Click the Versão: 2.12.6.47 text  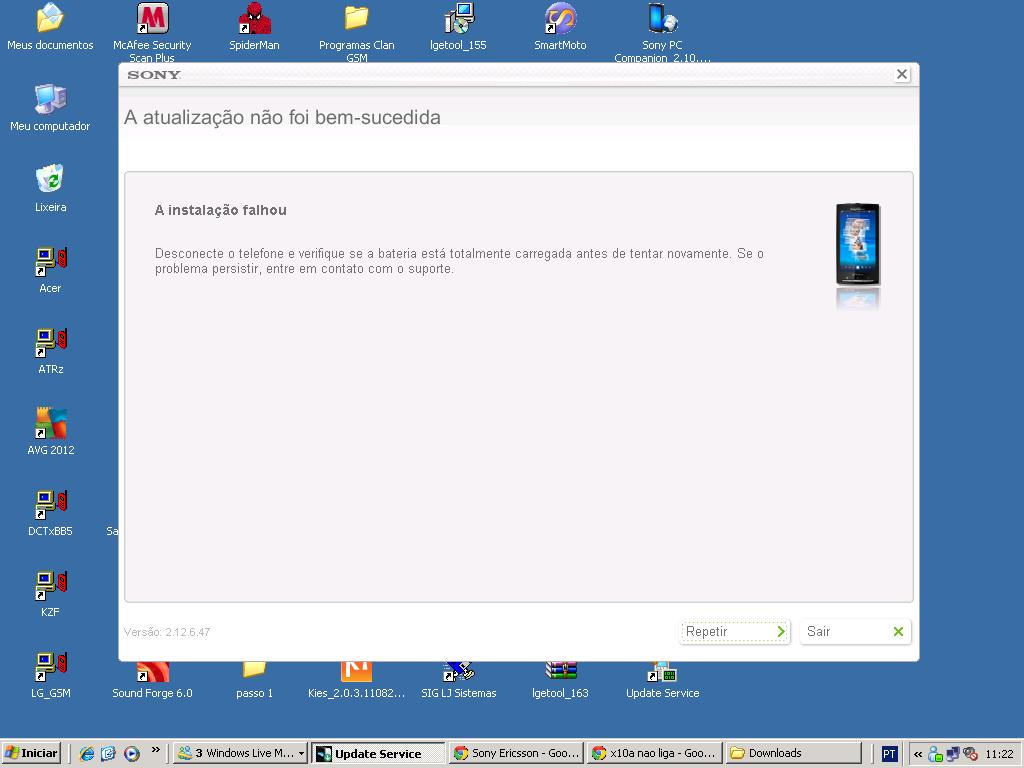[167, 632]
